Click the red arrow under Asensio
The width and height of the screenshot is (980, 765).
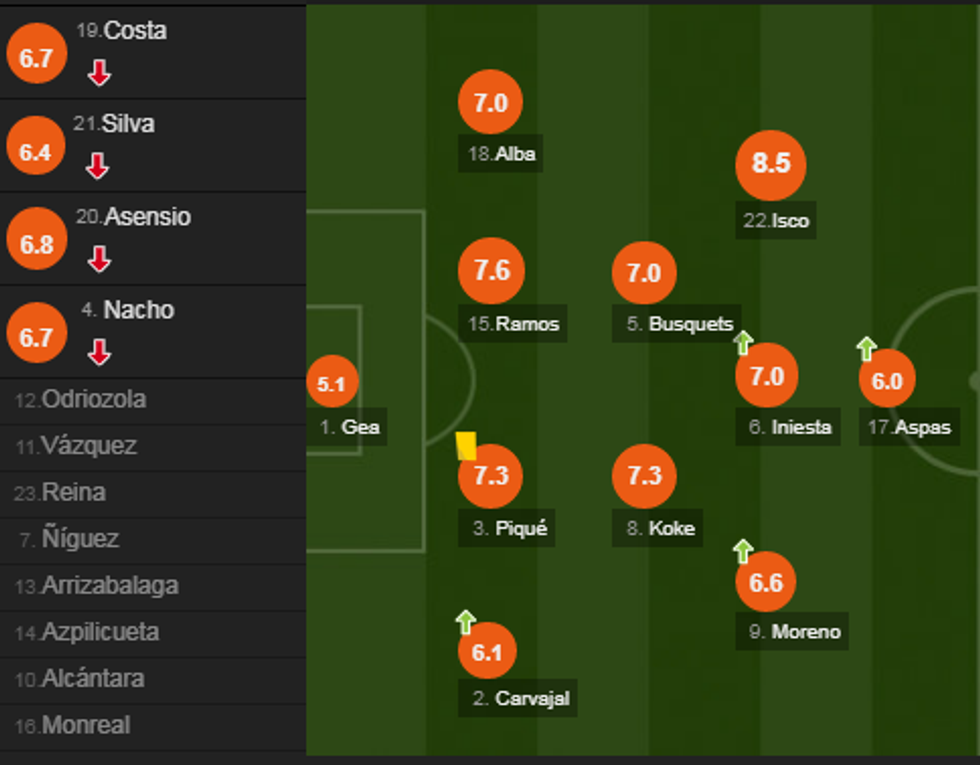pyautogui.click(x=98, y=260)
